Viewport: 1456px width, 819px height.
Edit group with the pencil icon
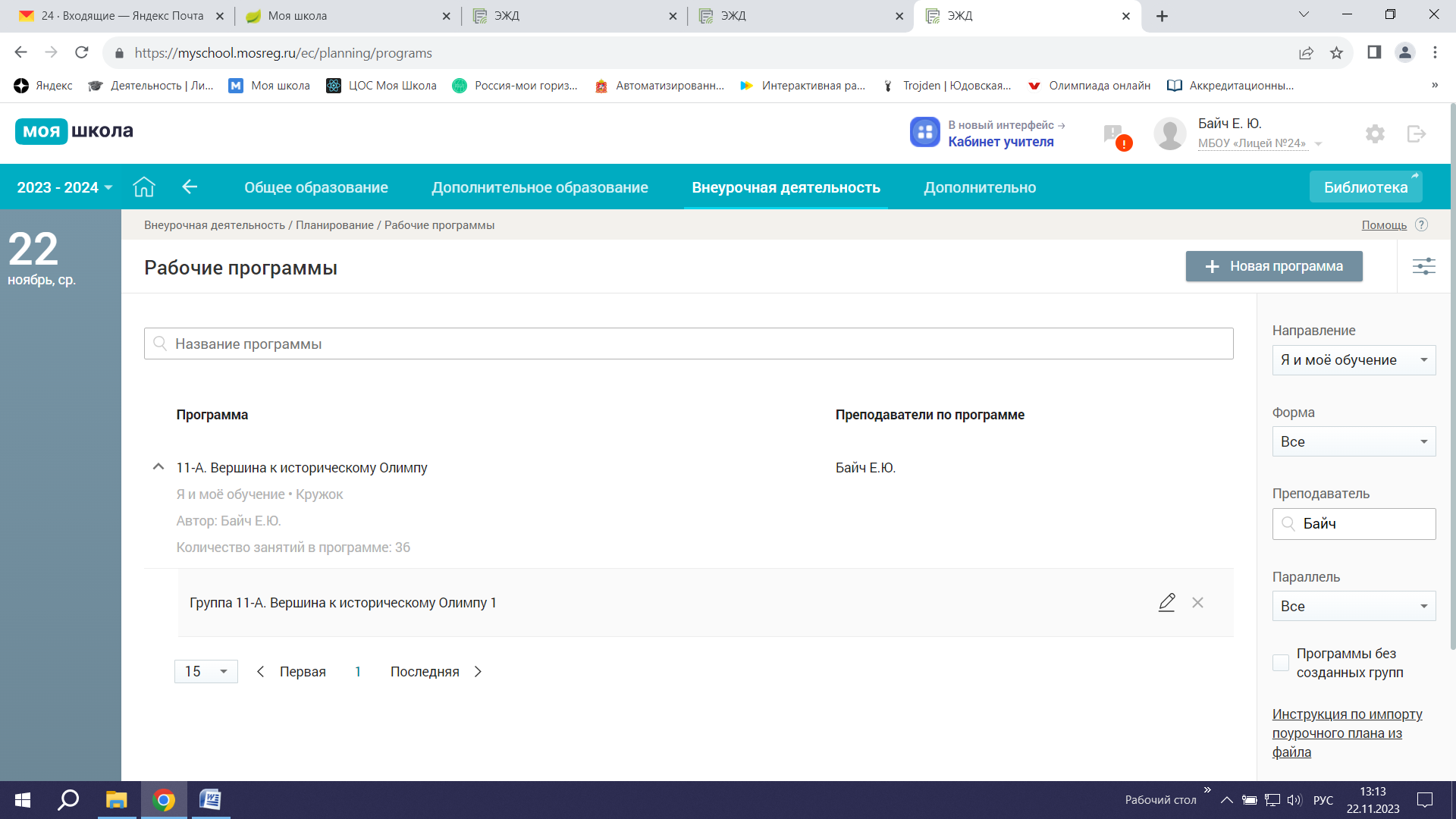[1166, 602]
